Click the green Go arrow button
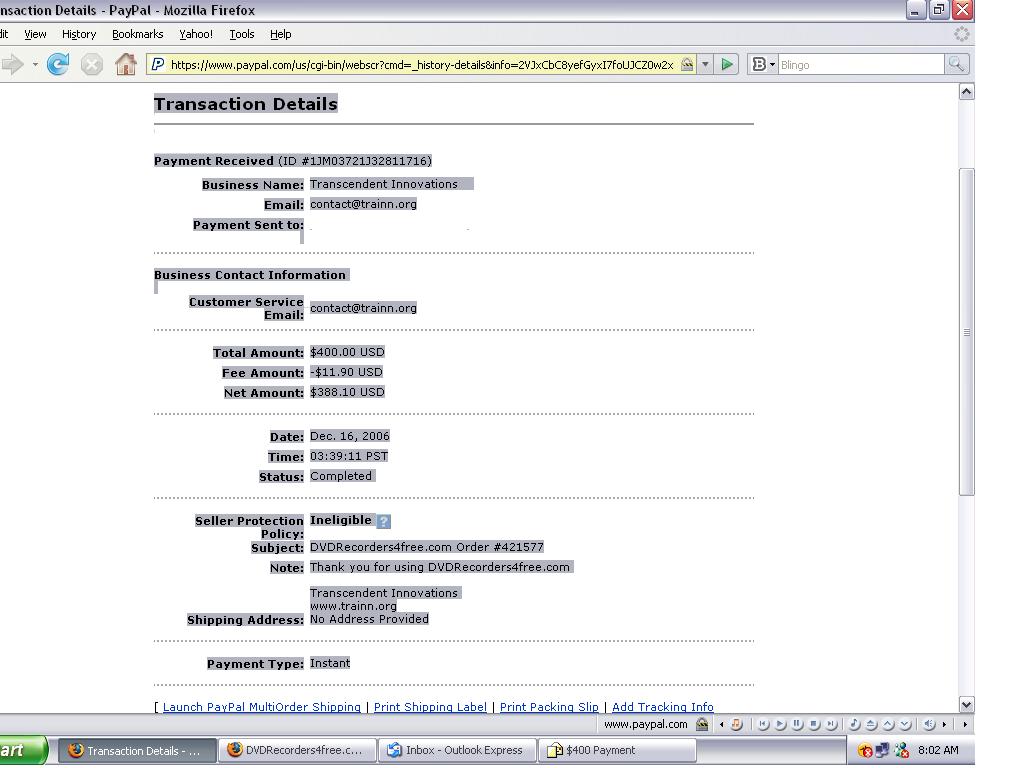 727,64
